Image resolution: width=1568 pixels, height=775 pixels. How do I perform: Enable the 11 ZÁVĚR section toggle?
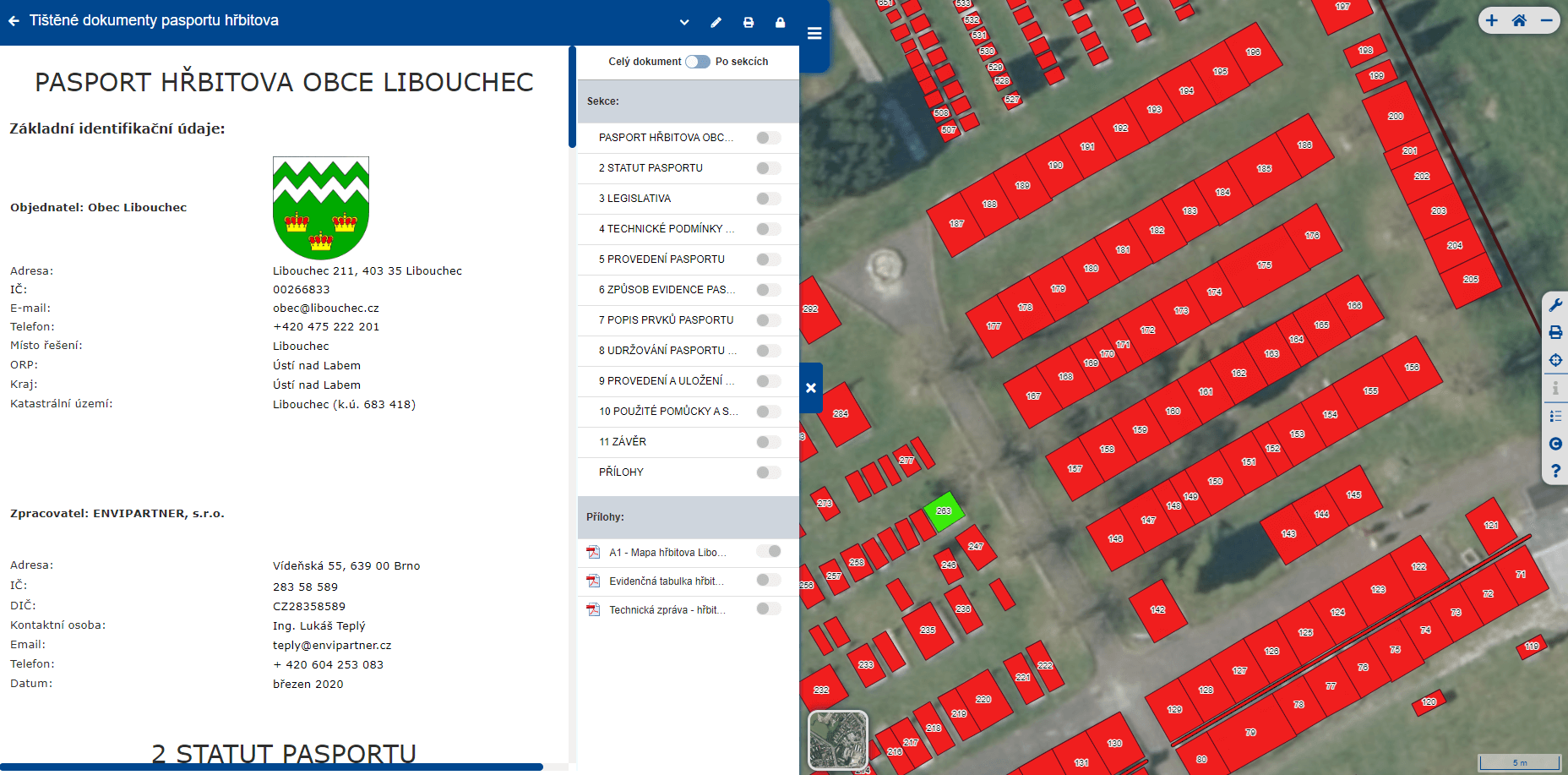(768, 442)
